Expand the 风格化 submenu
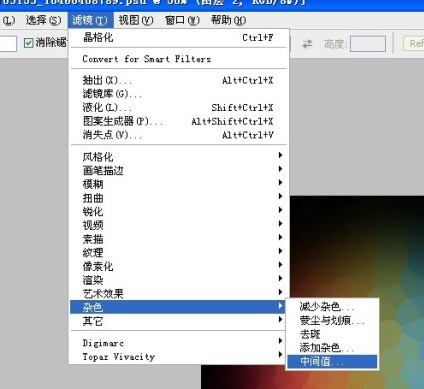 click(178, 157)
